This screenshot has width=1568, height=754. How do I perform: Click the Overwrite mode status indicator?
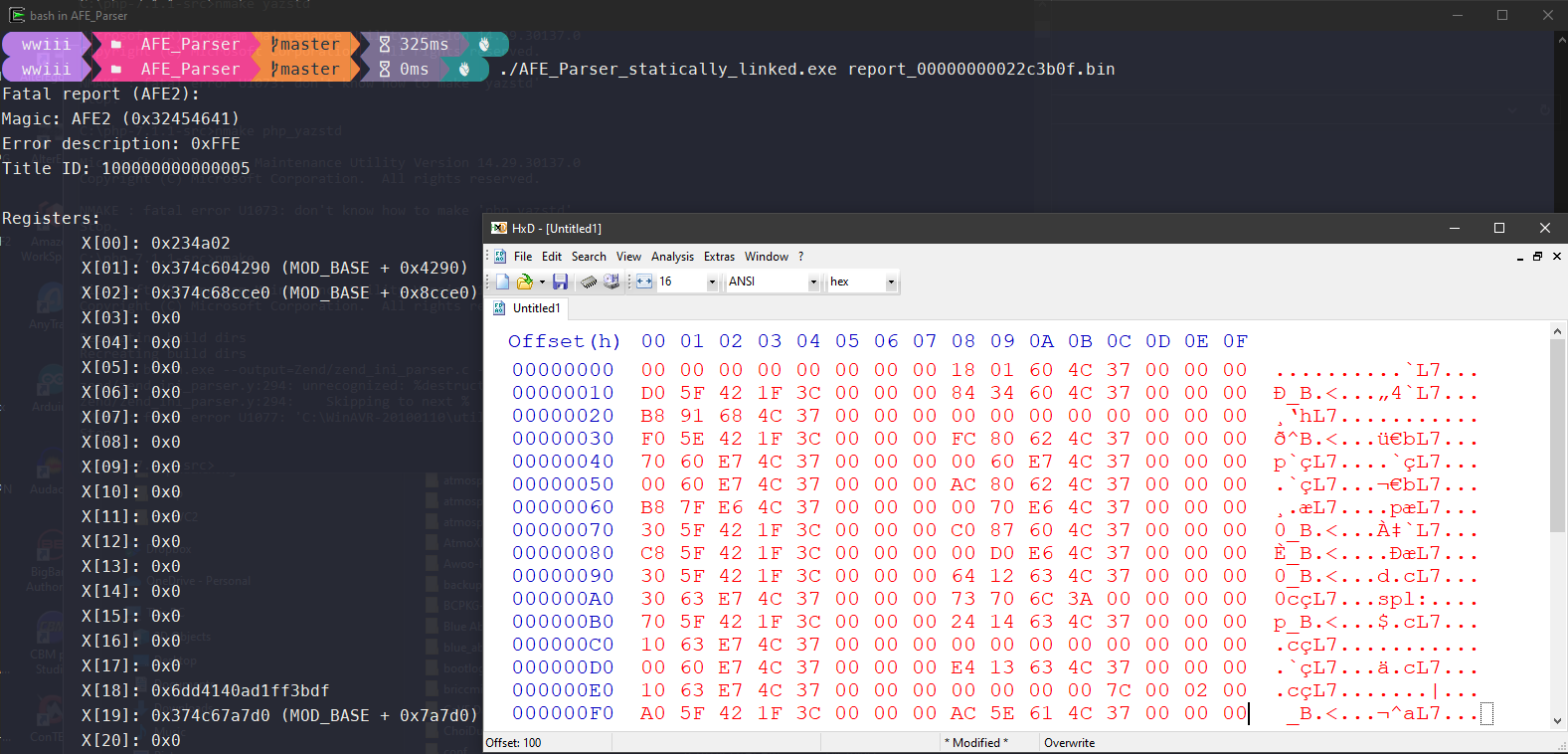click(1070, 743)
